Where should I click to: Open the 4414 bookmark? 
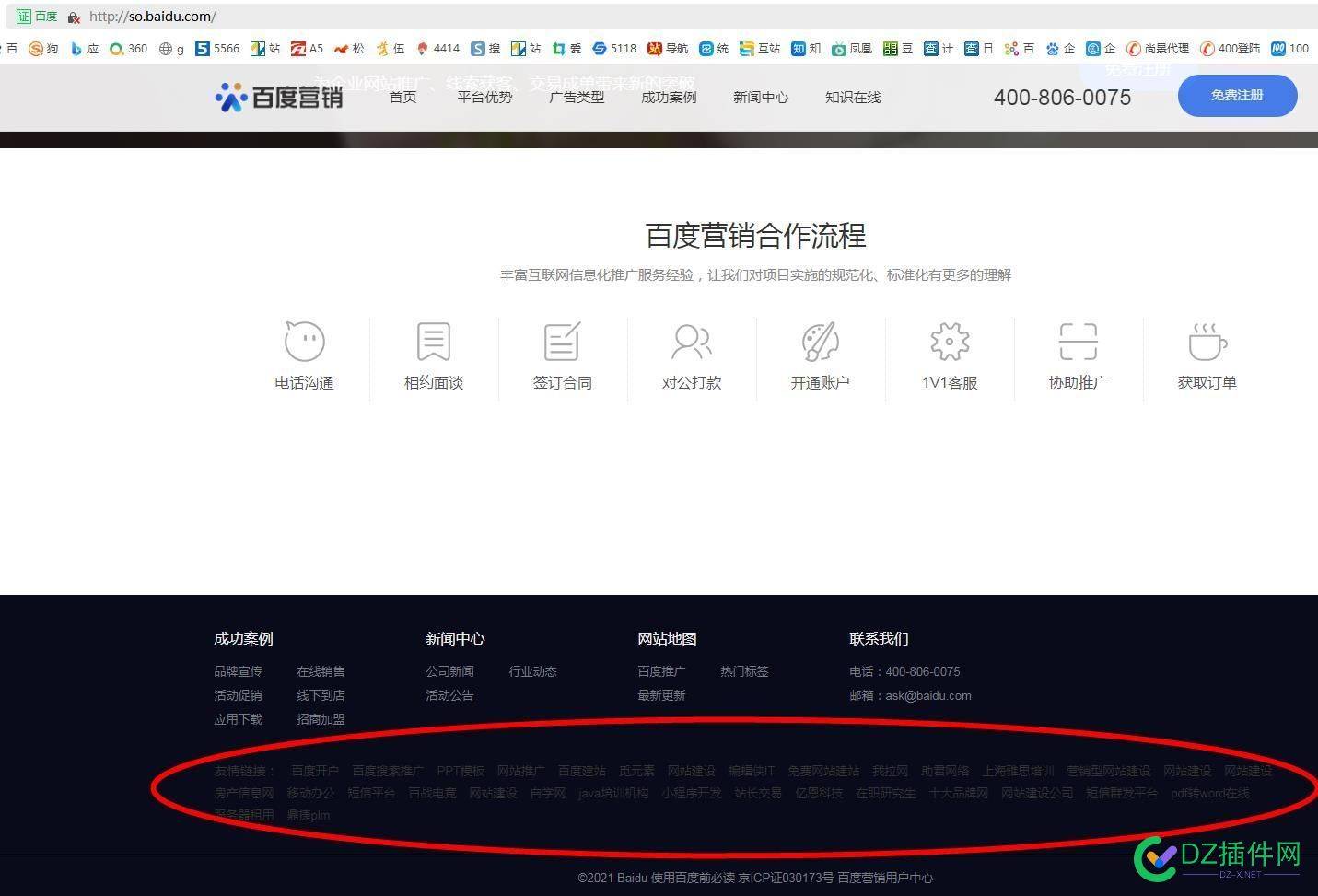coord(437,49)
